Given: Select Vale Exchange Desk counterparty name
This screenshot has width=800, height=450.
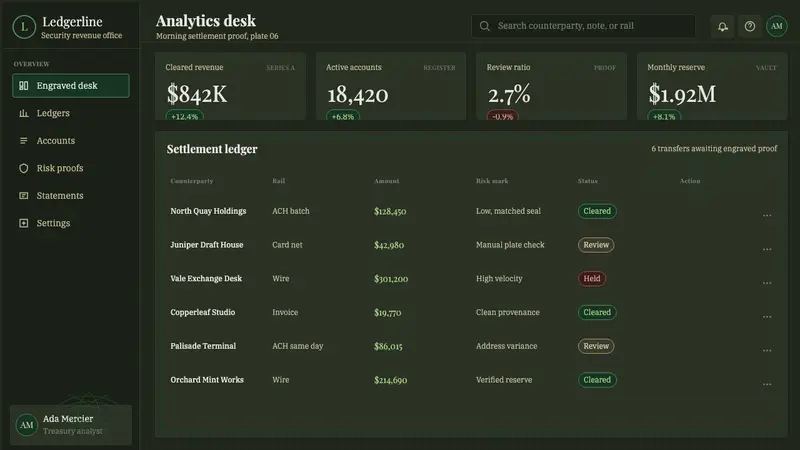Looking at the screenshot, I should coord(206,279).
